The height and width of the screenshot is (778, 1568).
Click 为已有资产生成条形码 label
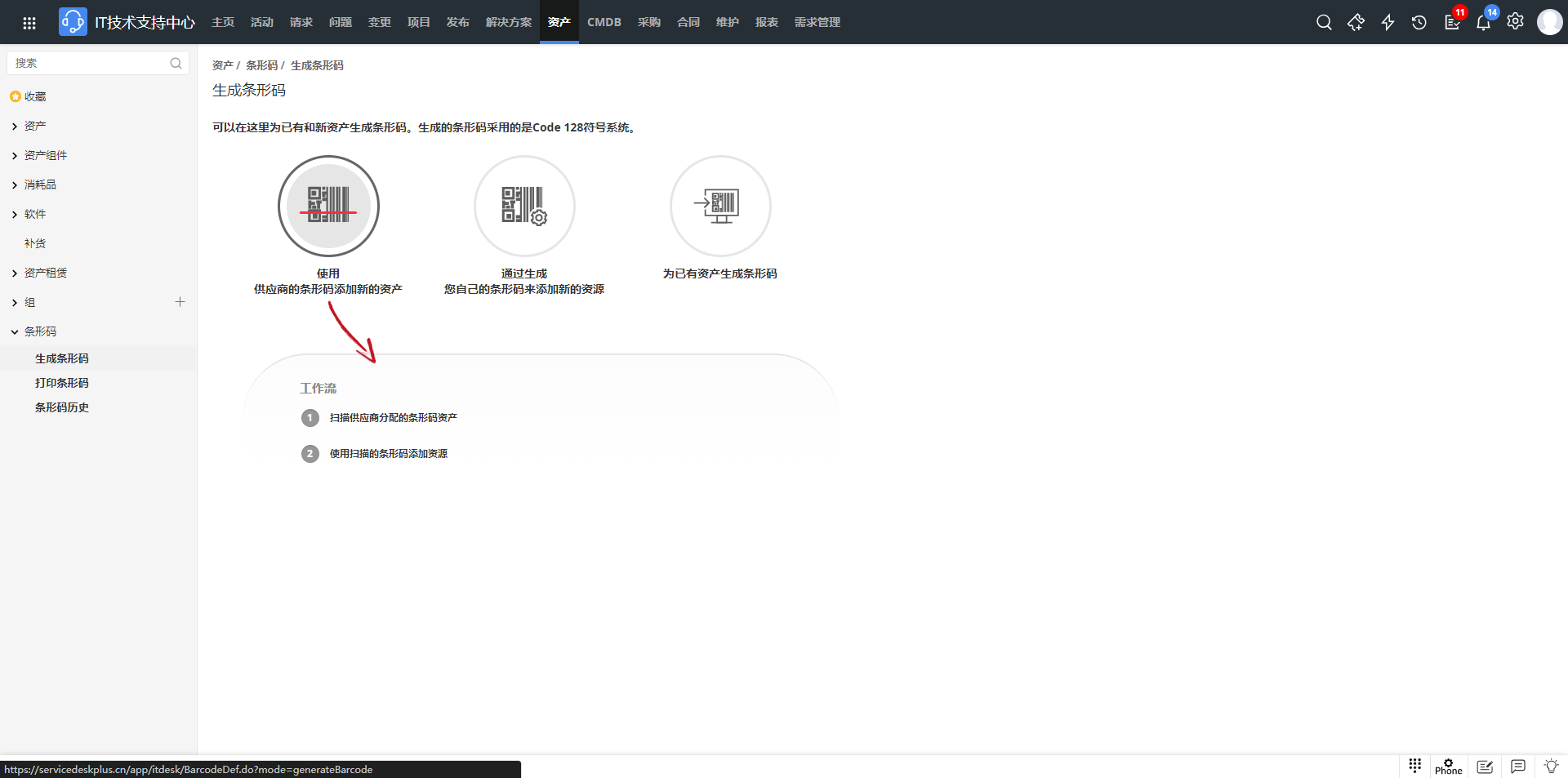(720, 273)
